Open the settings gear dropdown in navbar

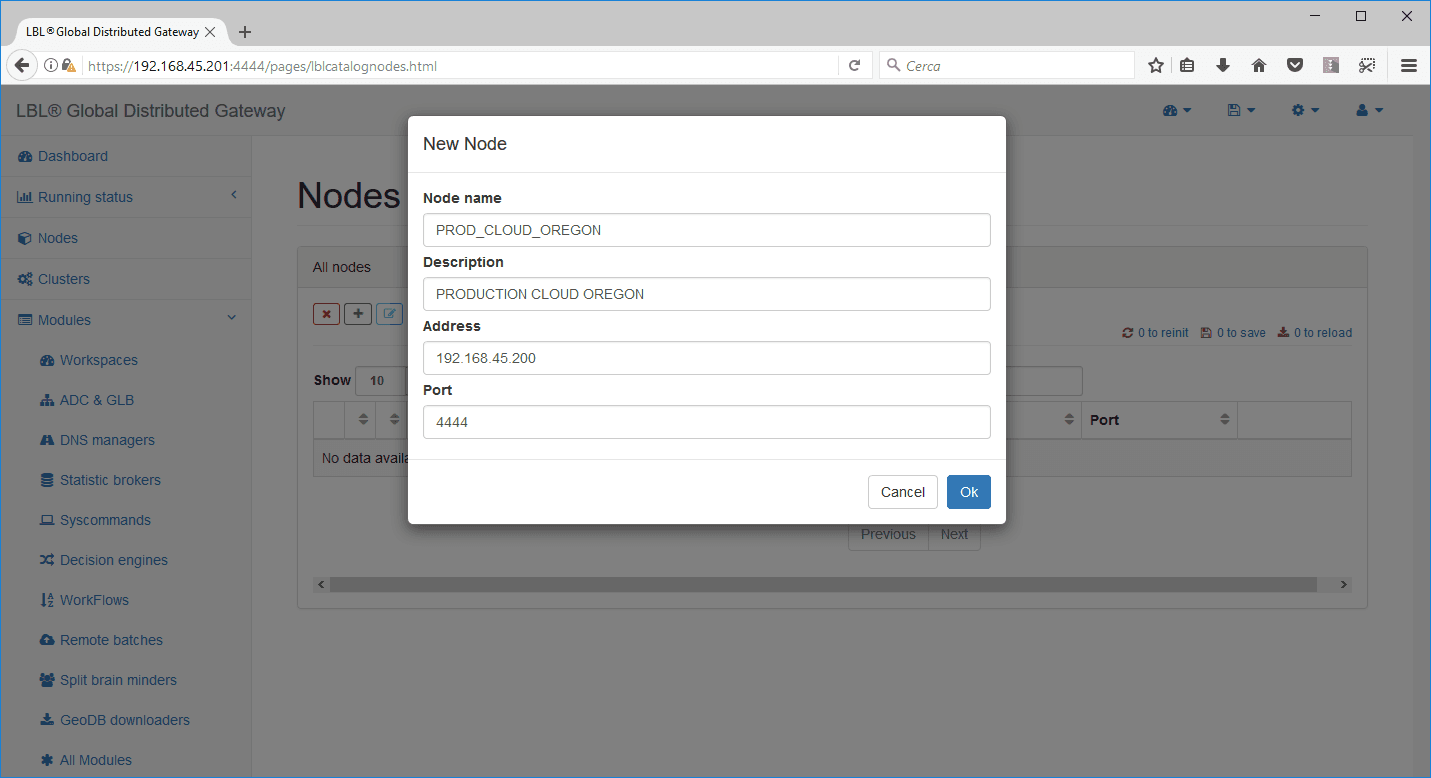click(1305, 110)
